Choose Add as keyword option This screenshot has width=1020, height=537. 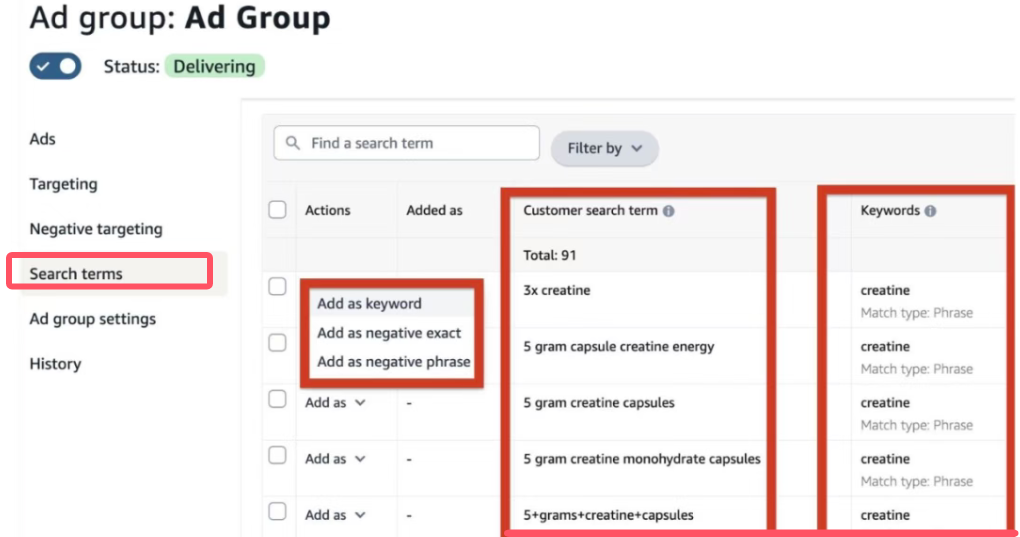(x=369, y=304)
